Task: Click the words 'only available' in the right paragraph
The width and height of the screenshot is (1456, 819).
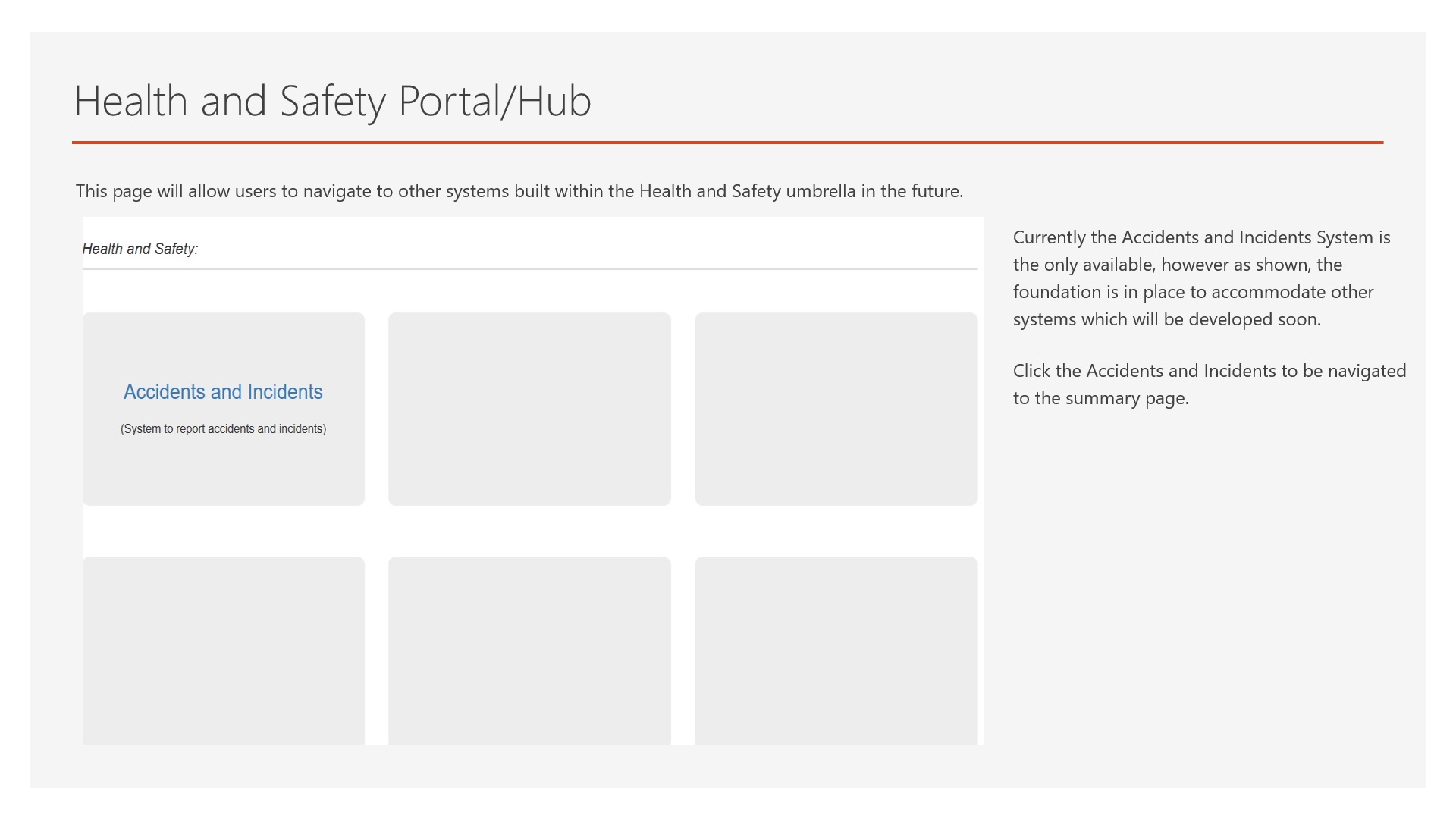Action: pos(1100,265)
